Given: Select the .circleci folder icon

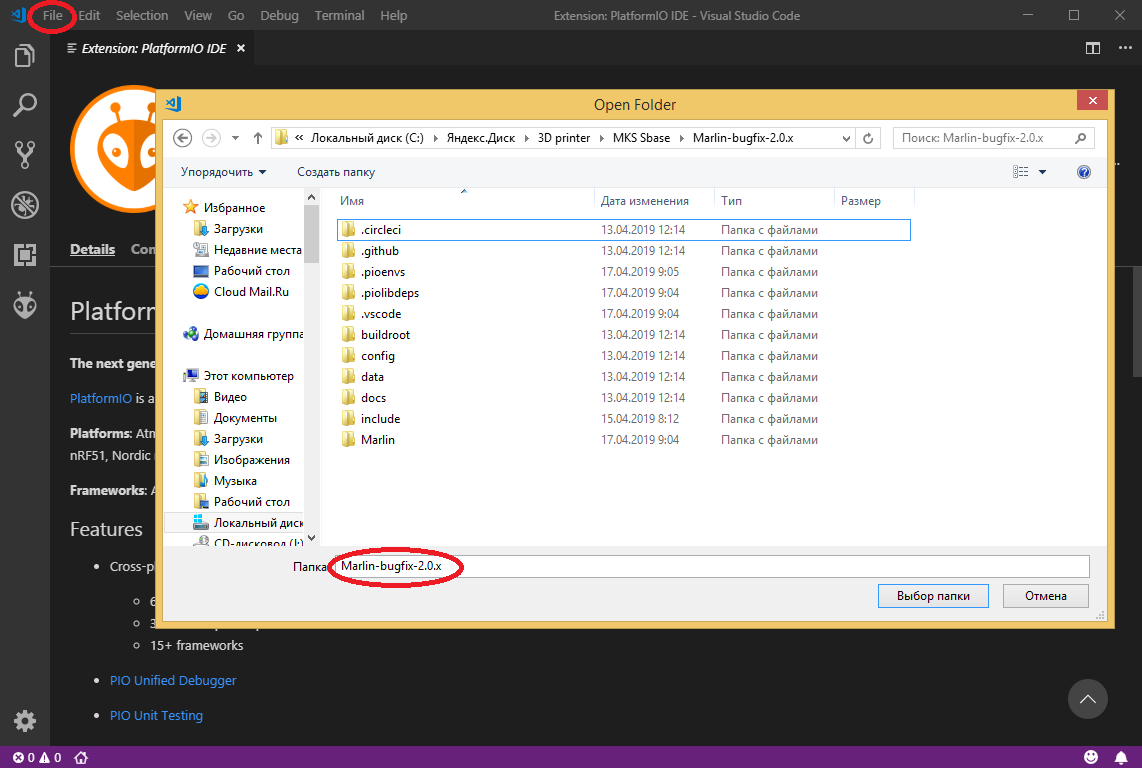Looking at the screenshot, I should [x=349, y=229].
